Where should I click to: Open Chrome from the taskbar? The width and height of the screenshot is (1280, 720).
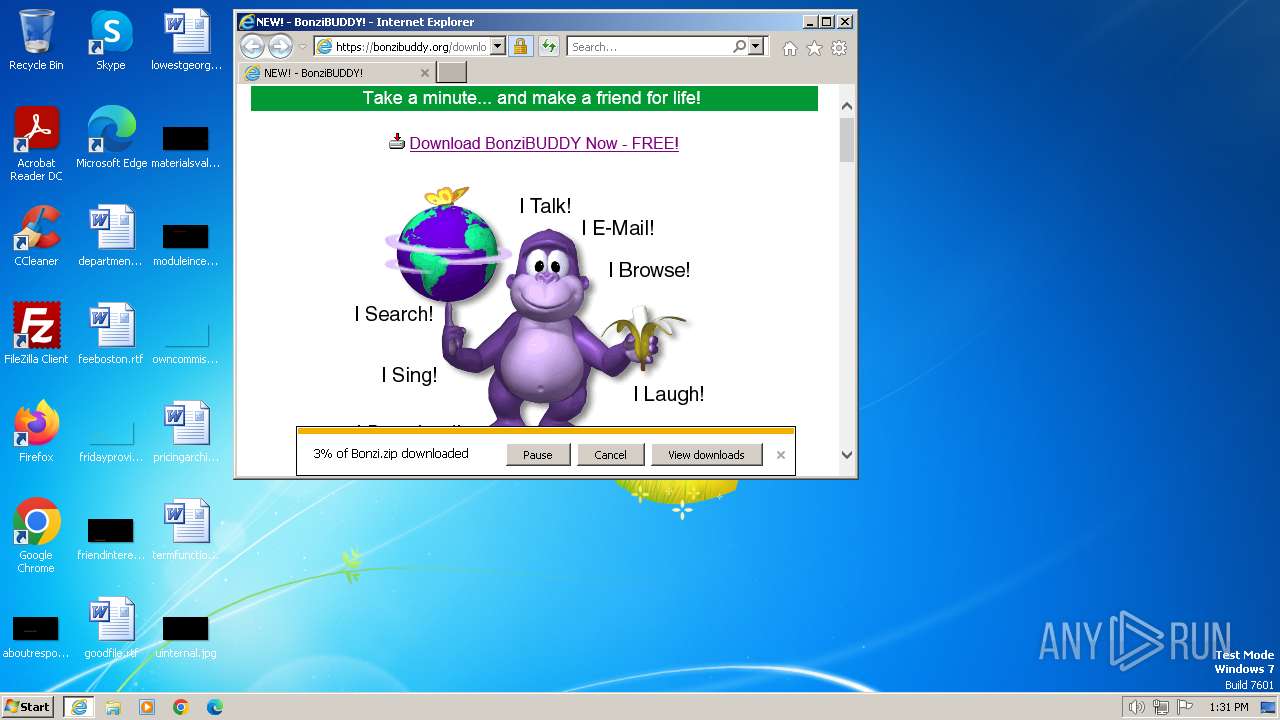(181, 707)
